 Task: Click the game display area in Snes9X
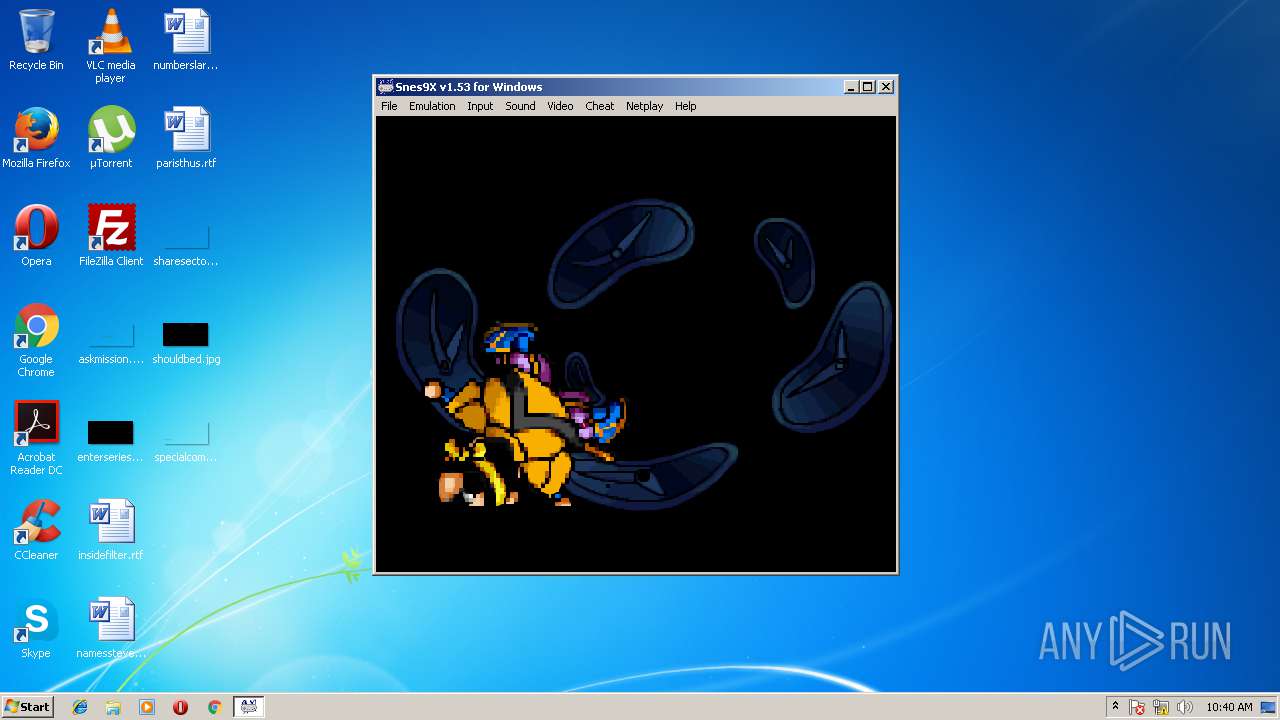point(636,343)
